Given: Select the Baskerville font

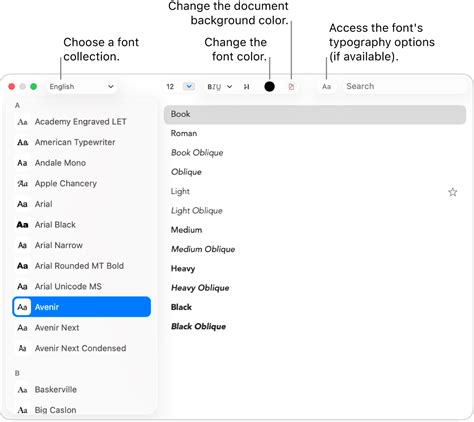Looking at the screenshot, I should [x=82, y=390].
